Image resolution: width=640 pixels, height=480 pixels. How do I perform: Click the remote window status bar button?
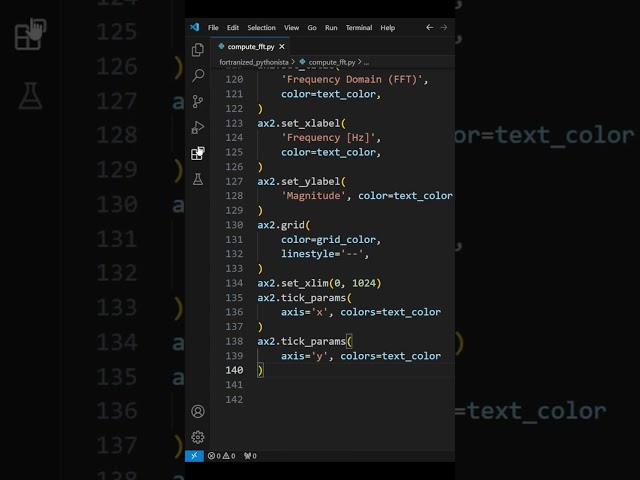(x=194, y=456)
